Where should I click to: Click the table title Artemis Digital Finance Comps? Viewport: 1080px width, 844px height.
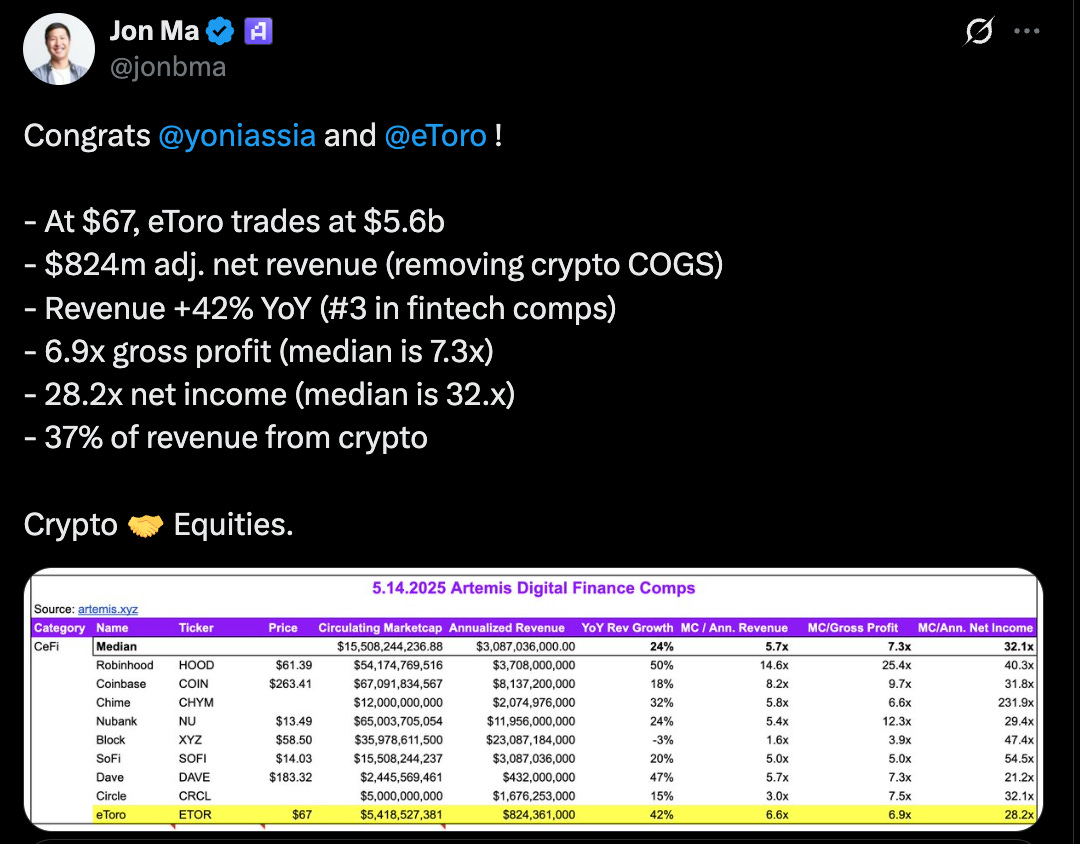pos(533,588)
